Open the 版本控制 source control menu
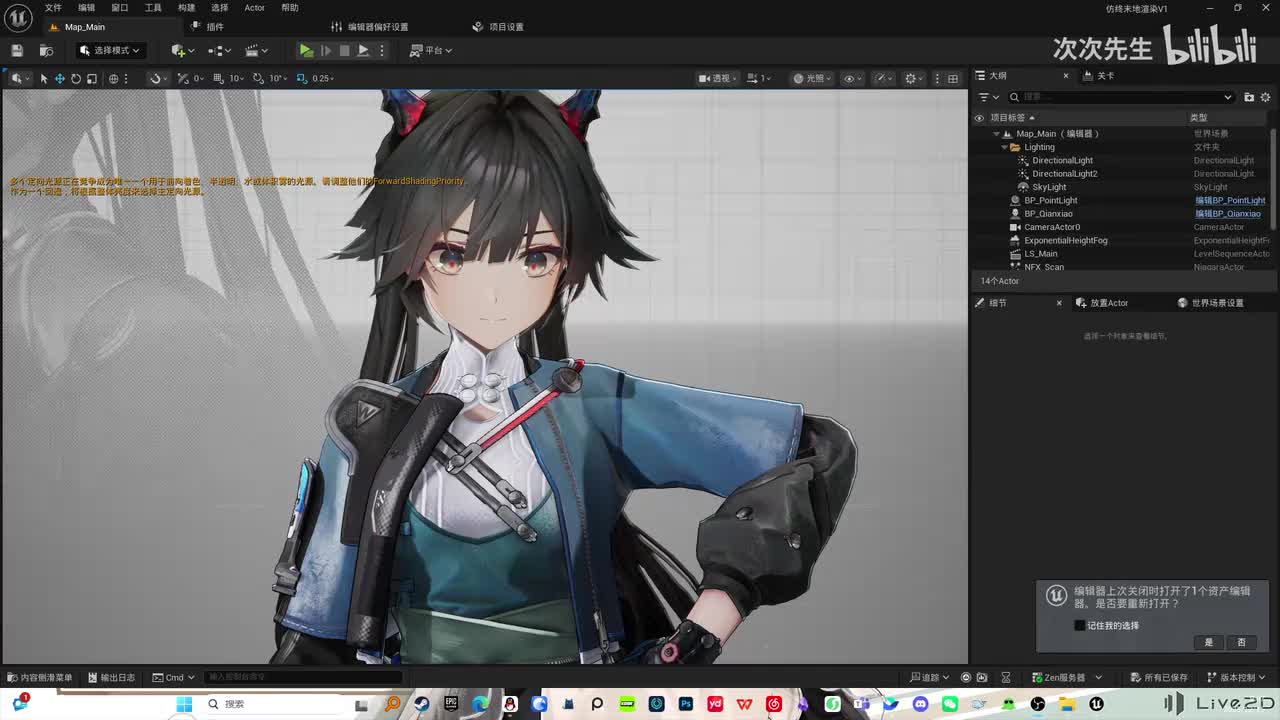Image resolution: width=1280 pixels, height=720 pixels. pyautogui.click(x=1237, y=678)
